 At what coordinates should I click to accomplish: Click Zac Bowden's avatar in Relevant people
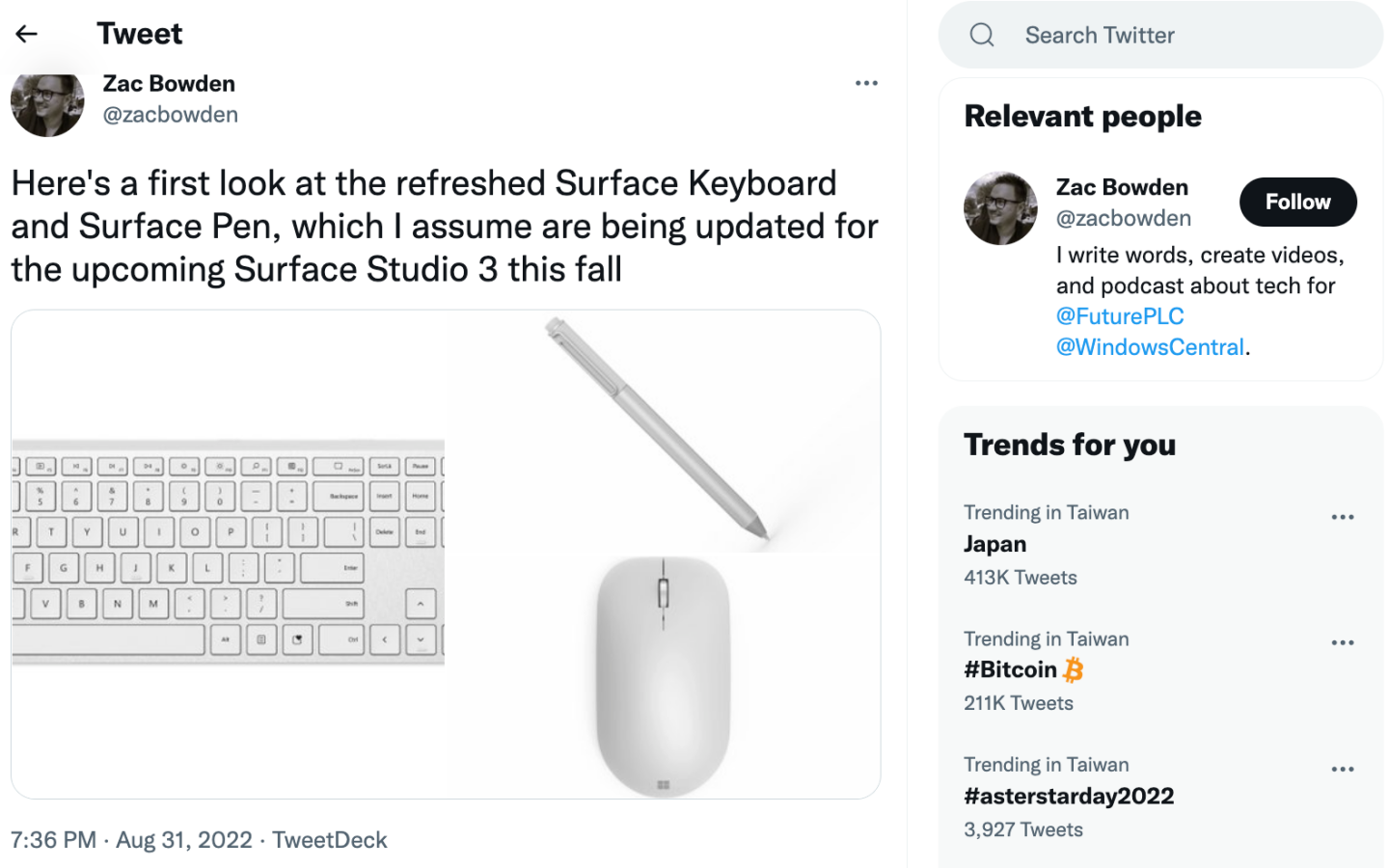coord(1000,207)
